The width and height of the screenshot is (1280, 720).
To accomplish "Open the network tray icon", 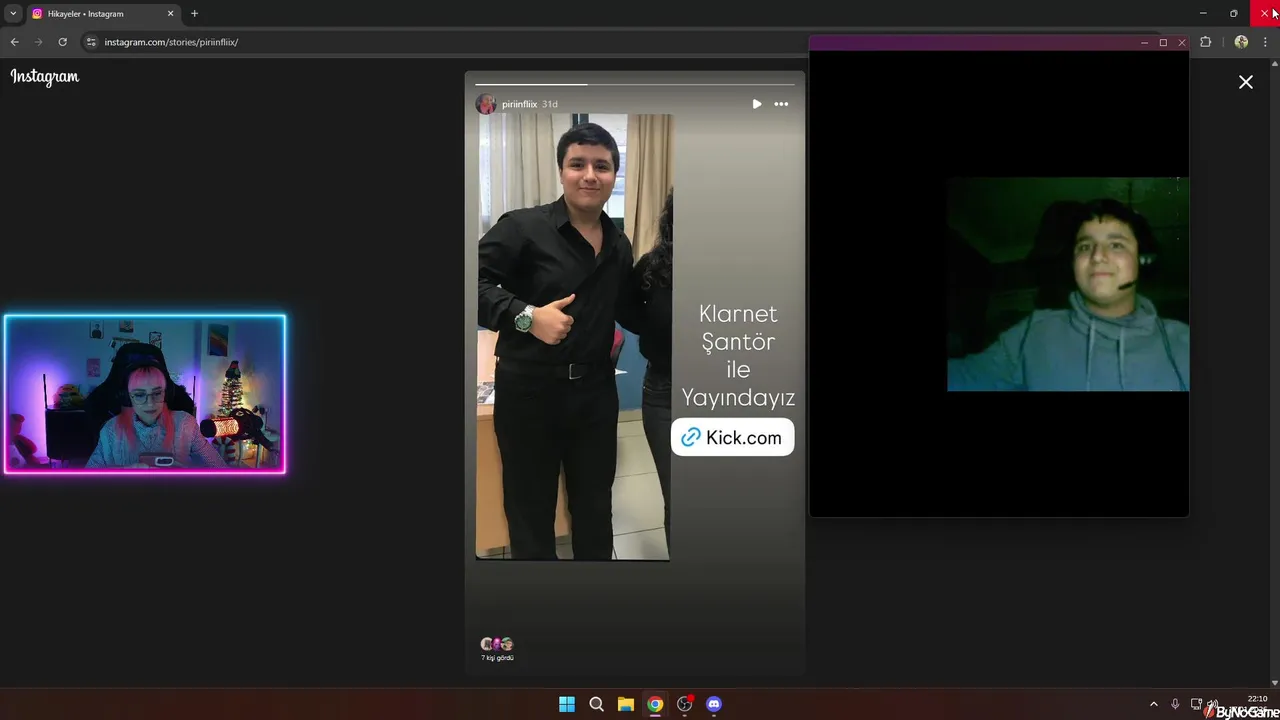I will click(x=1196, y=704).
